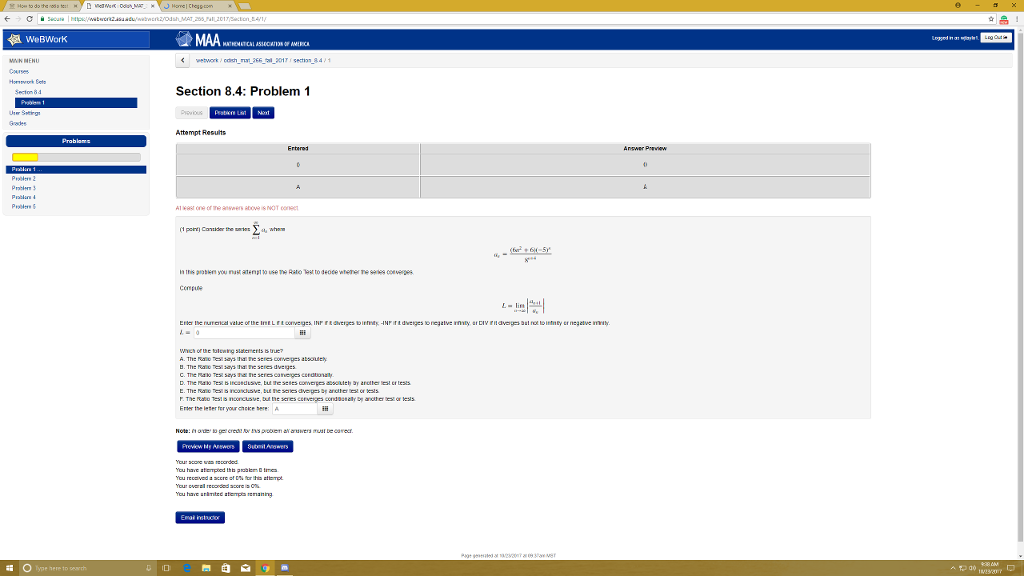Click the WeBWorK logo in the sidebar header
This screenshot has height=576, width=1024.
14,40
